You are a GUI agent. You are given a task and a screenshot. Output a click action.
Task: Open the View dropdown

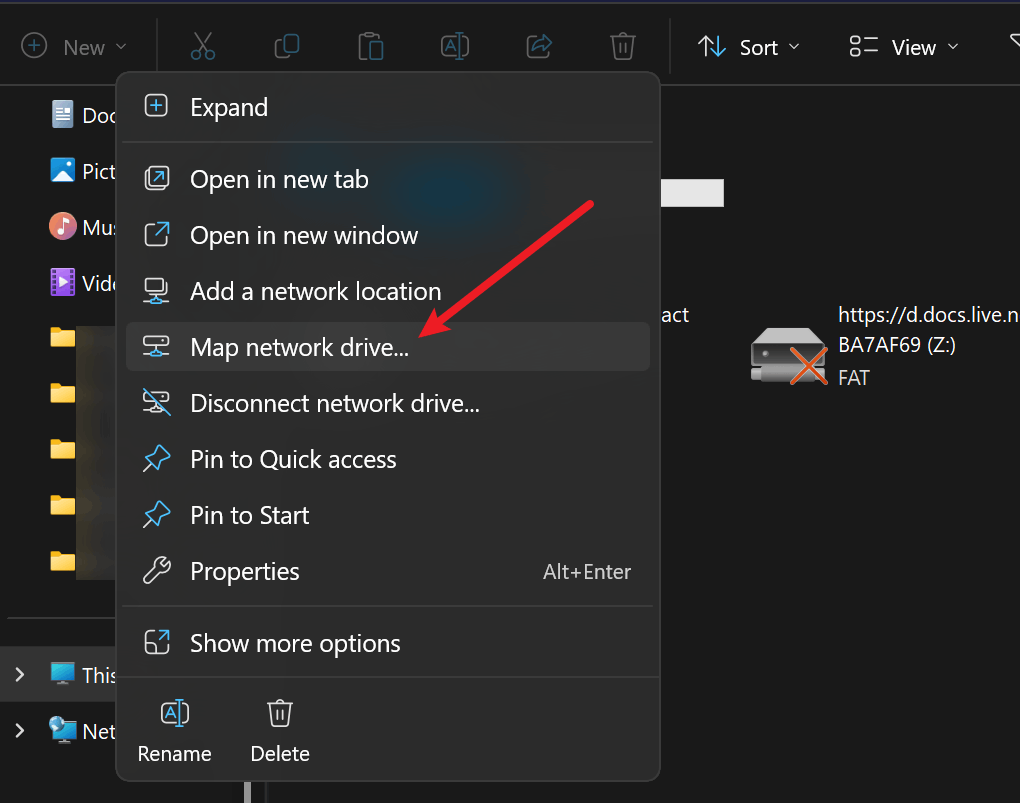click(904, 47)
